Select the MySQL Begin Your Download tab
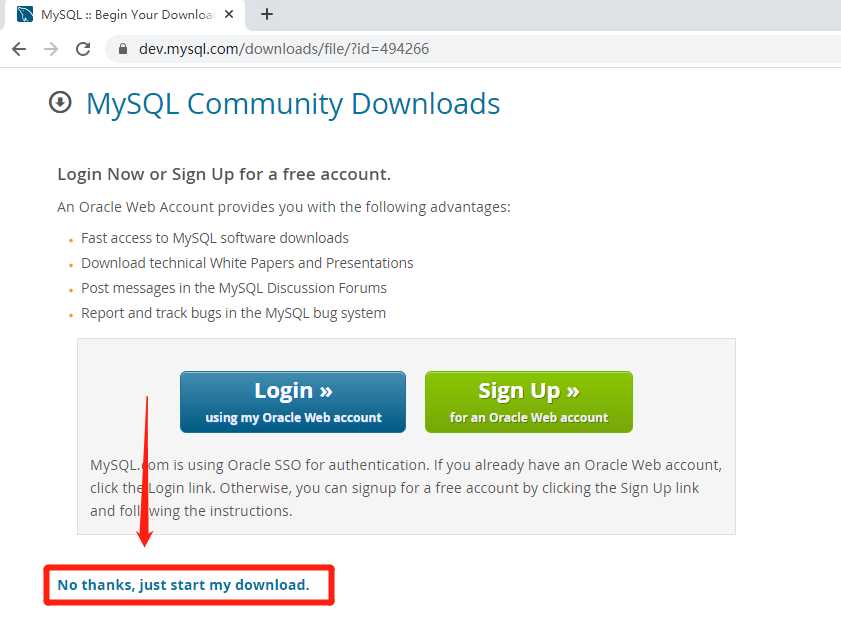The image size is (841, 631). pos(125,14)
